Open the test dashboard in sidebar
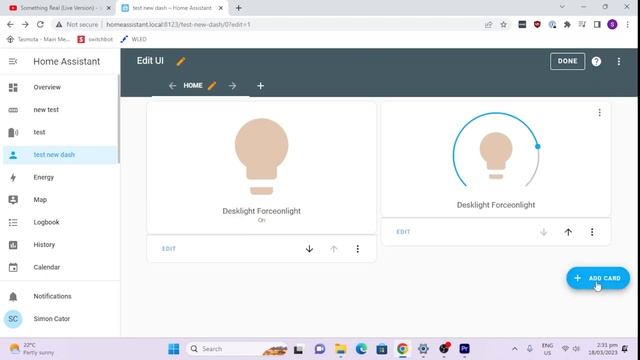Viewport: 640px width, 360px height. point(59,132)
